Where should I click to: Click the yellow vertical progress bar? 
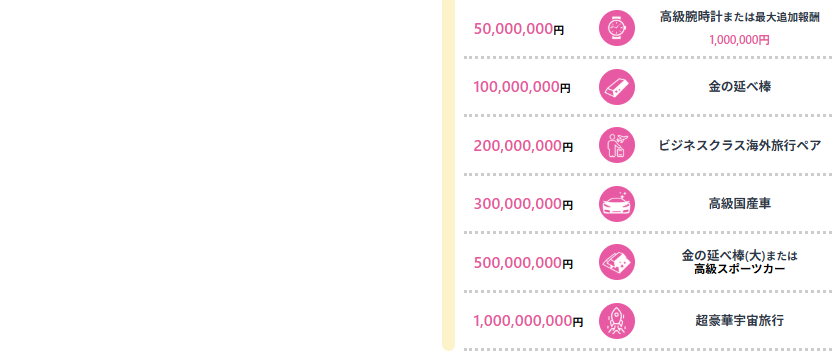(x=448, y=176)
